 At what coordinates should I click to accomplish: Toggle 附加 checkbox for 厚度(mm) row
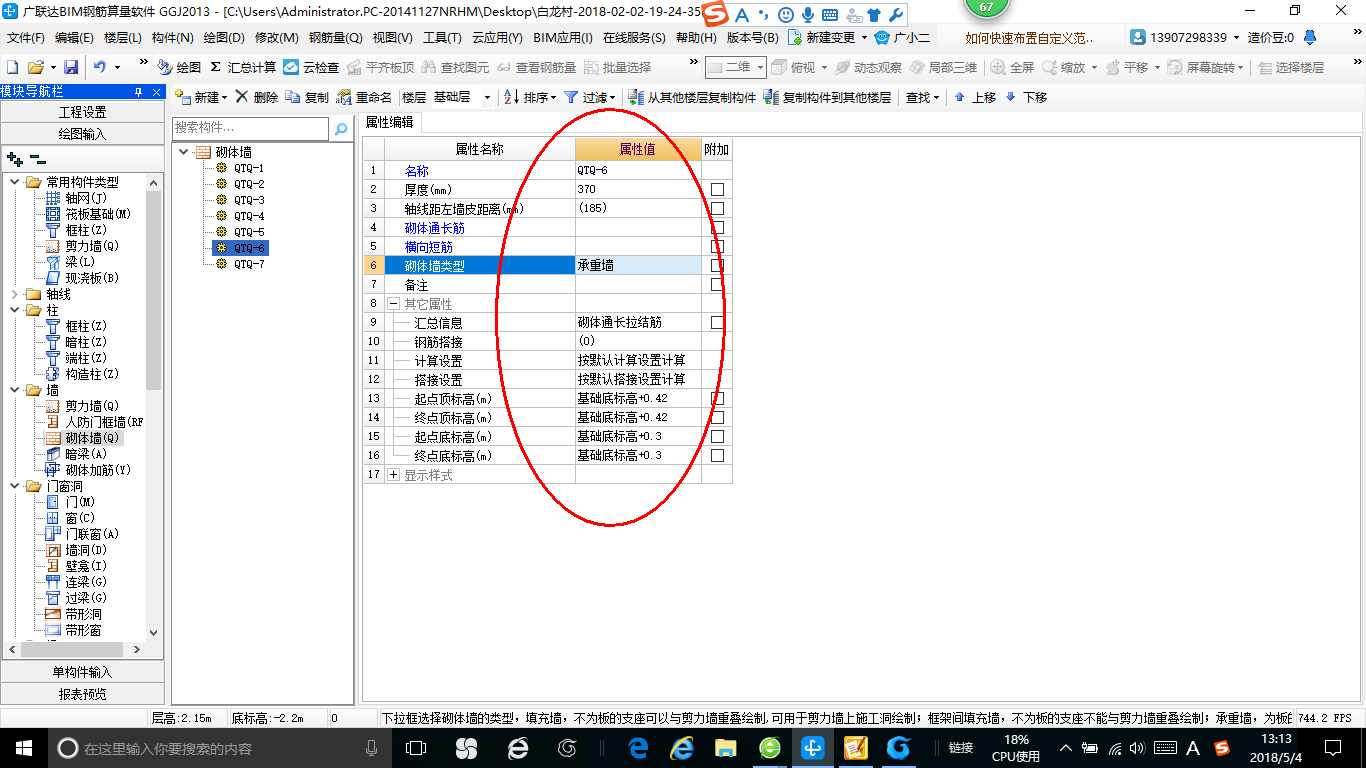(717, 189)
